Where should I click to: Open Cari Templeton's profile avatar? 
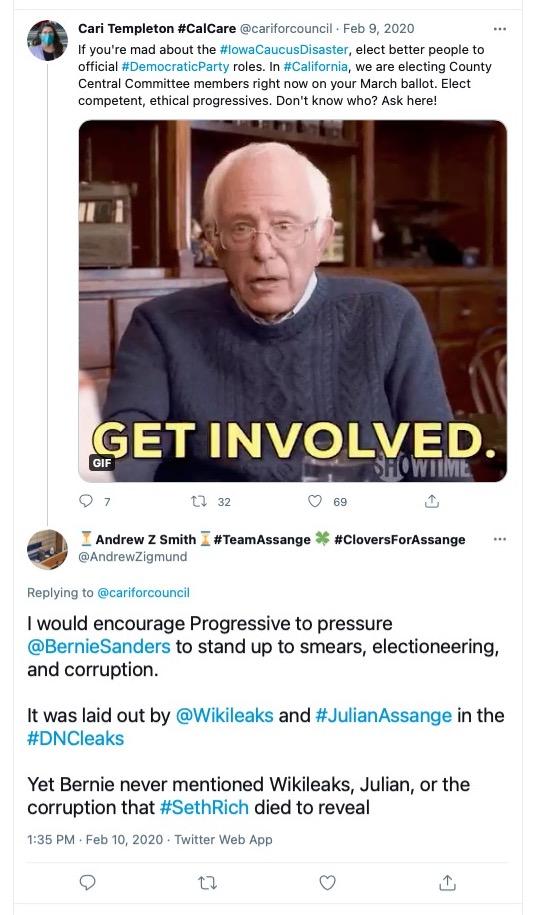47,40
